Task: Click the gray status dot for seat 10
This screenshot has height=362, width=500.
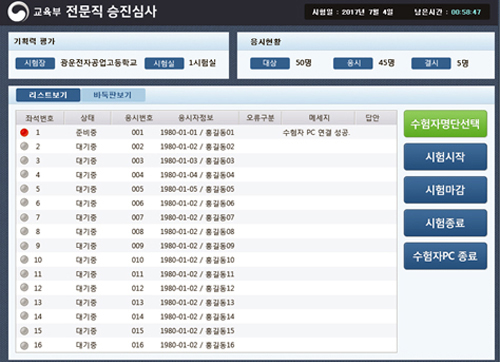Action: [24, 259]
